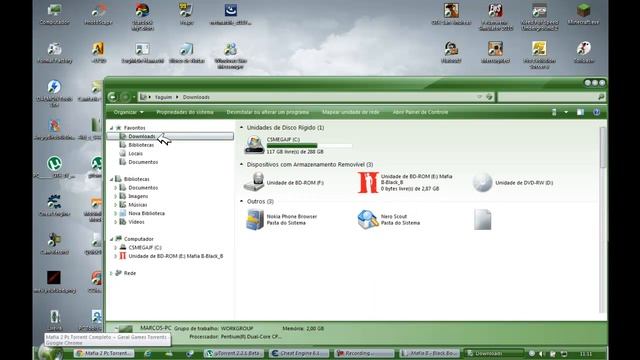This screenshot has width=640, height=360.
Task: Click the taskbar clock
Action: pos(586,353)
